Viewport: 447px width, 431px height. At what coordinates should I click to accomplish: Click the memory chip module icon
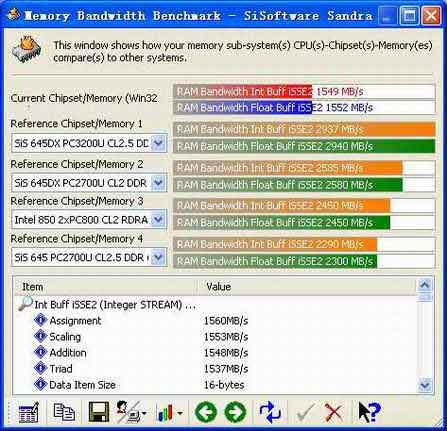[x=27, y=50]
